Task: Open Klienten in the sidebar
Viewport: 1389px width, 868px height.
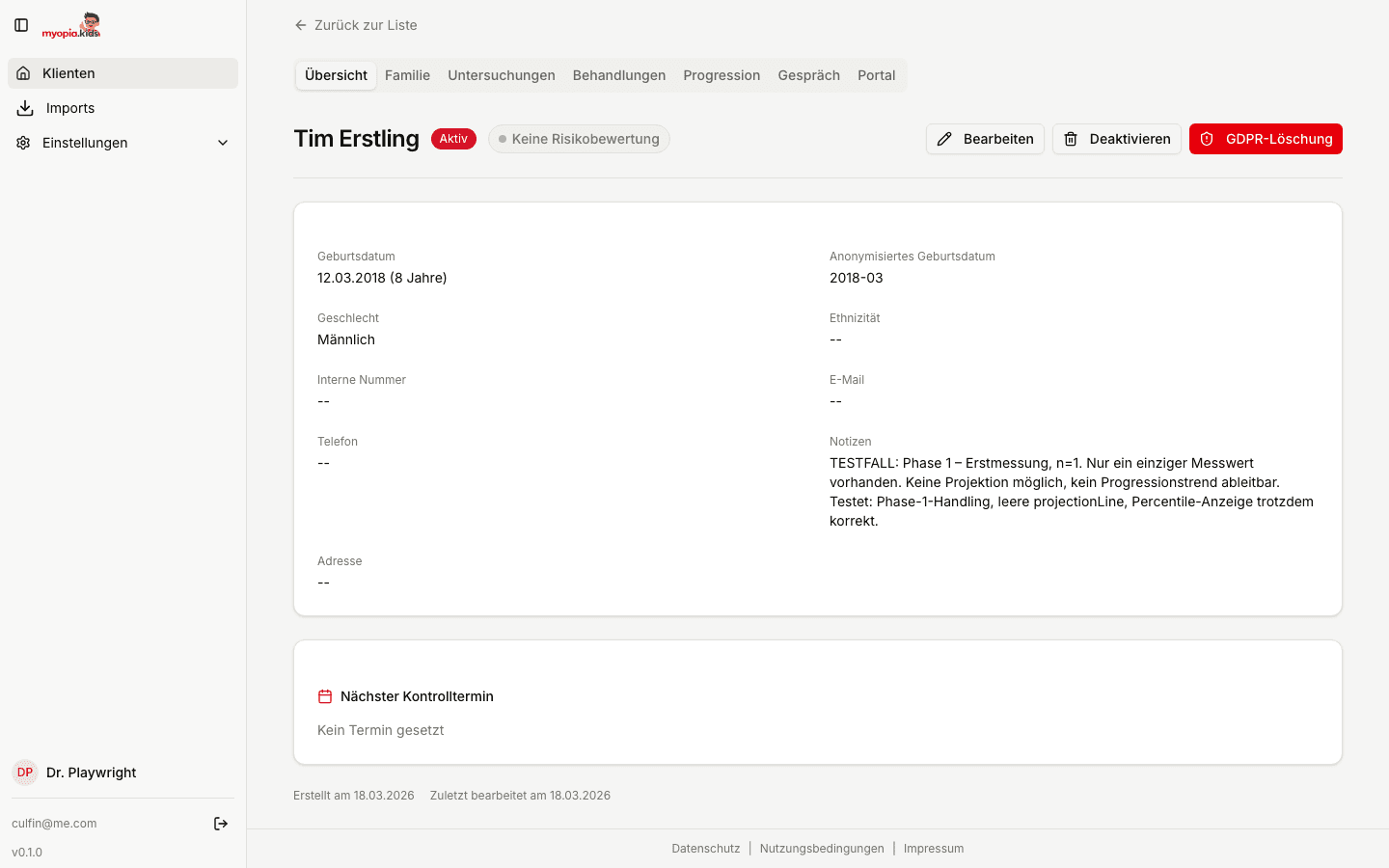Action: tap(68, 73)
